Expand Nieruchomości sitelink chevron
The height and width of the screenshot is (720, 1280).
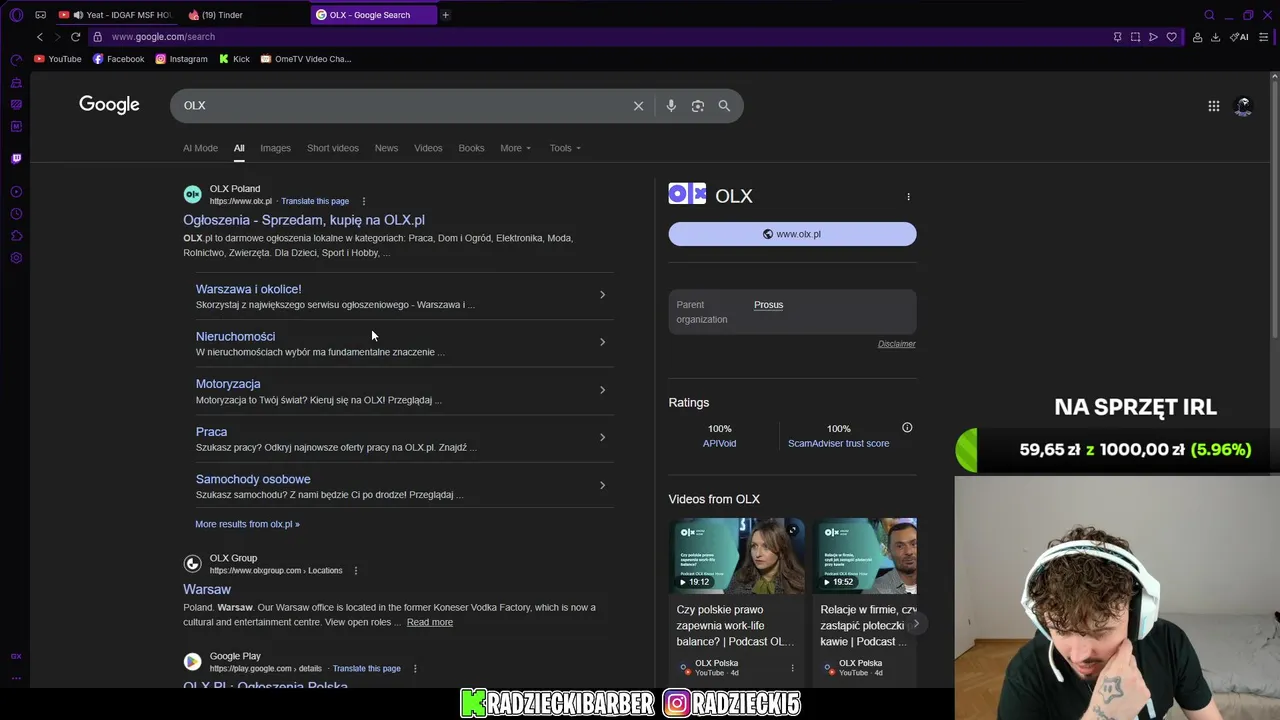pos(602,342)
